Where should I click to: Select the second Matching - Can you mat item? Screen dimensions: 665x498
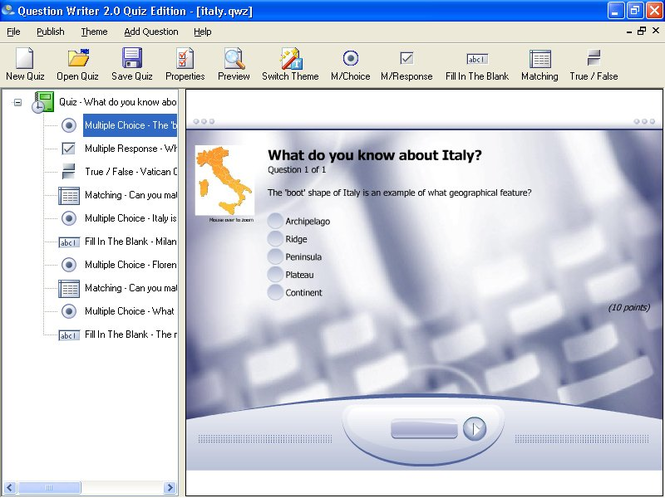[131, 288]
